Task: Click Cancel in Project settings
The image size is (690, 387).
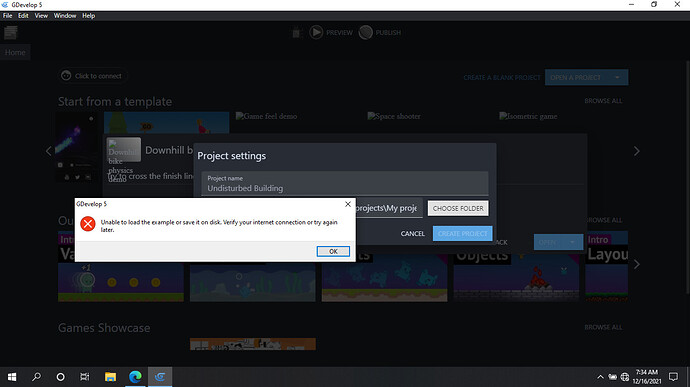Action: [x=412, y=234]
